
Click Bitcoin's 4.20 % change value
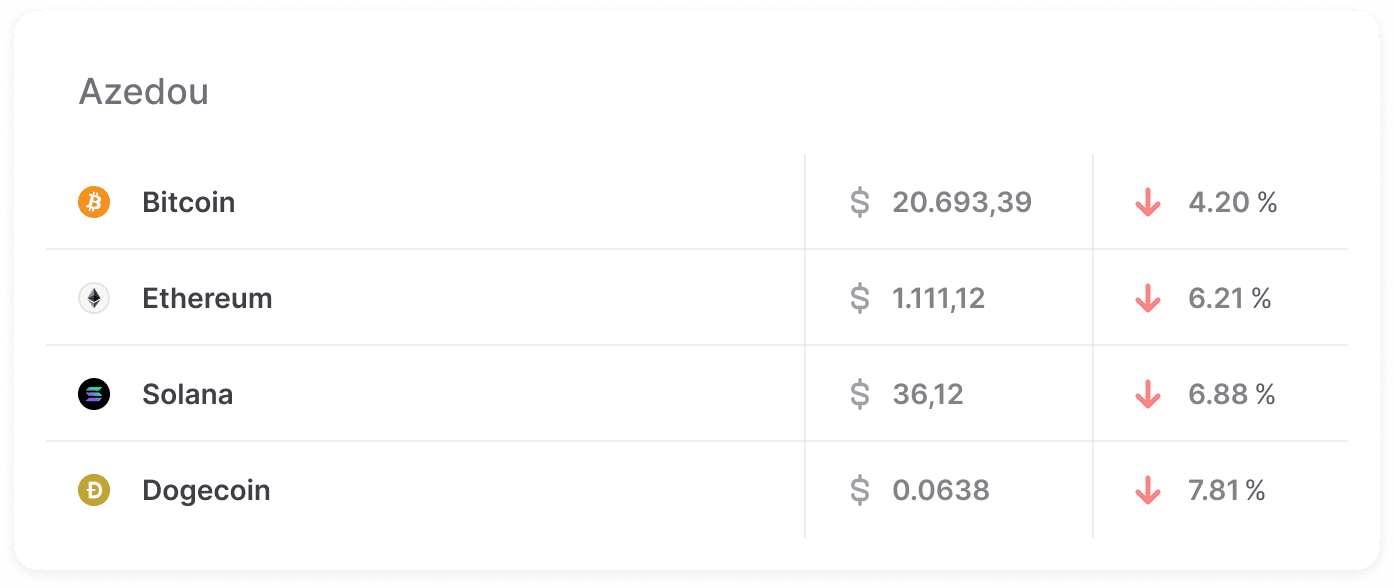[1231, 202]
